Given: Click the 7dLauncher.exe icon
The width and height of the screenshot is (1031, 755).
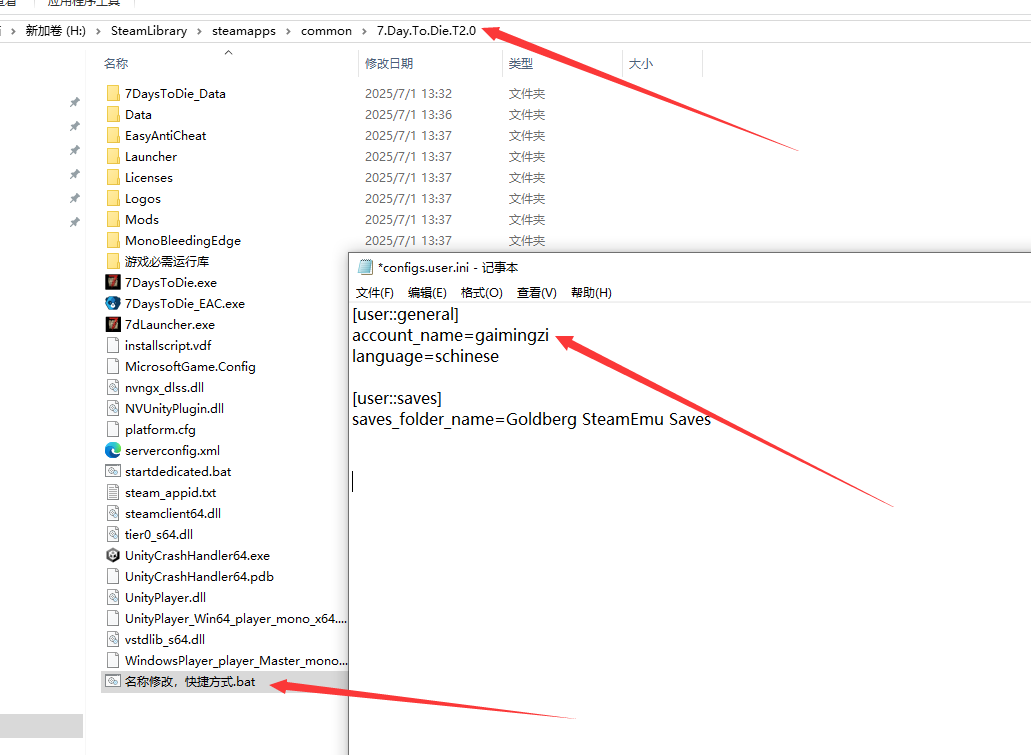Looking at the screenshot, I should tap(113, 325).
